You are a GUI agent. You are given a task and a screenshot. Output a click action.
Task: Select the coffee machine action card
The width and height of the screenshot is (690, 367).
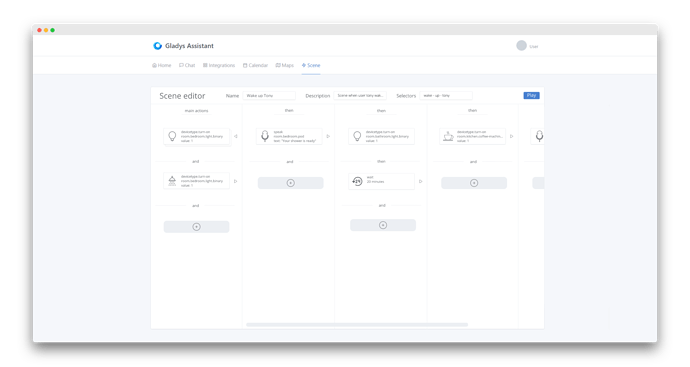[473, 136]
